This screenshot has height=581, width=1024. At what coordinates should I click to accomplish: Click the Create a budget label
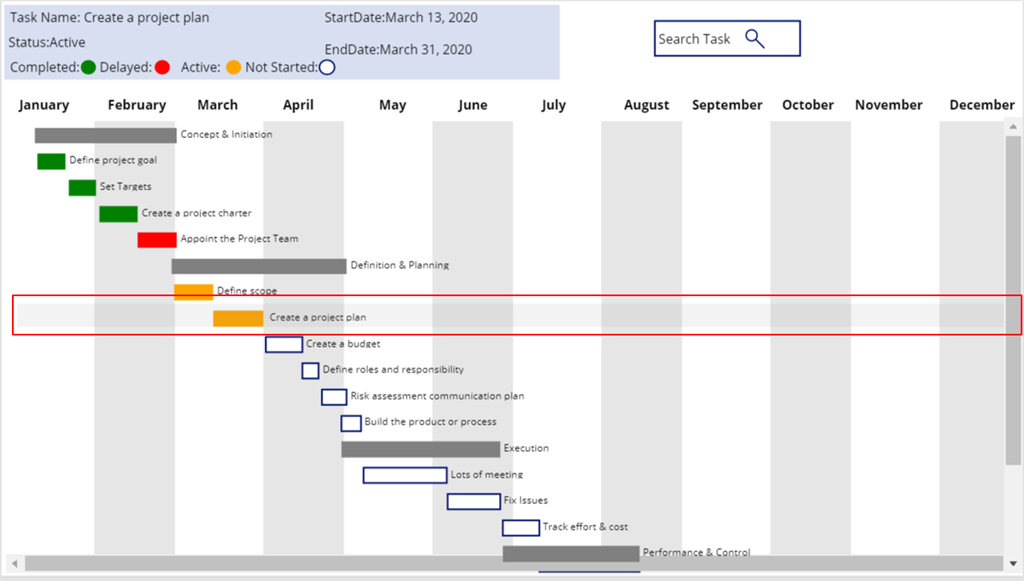point(343,344)
